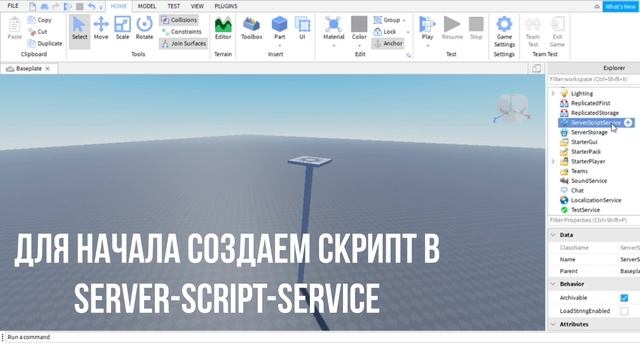Expand the Lighting tree node
The width and height of the screenshot is (640, 360).
553,93
